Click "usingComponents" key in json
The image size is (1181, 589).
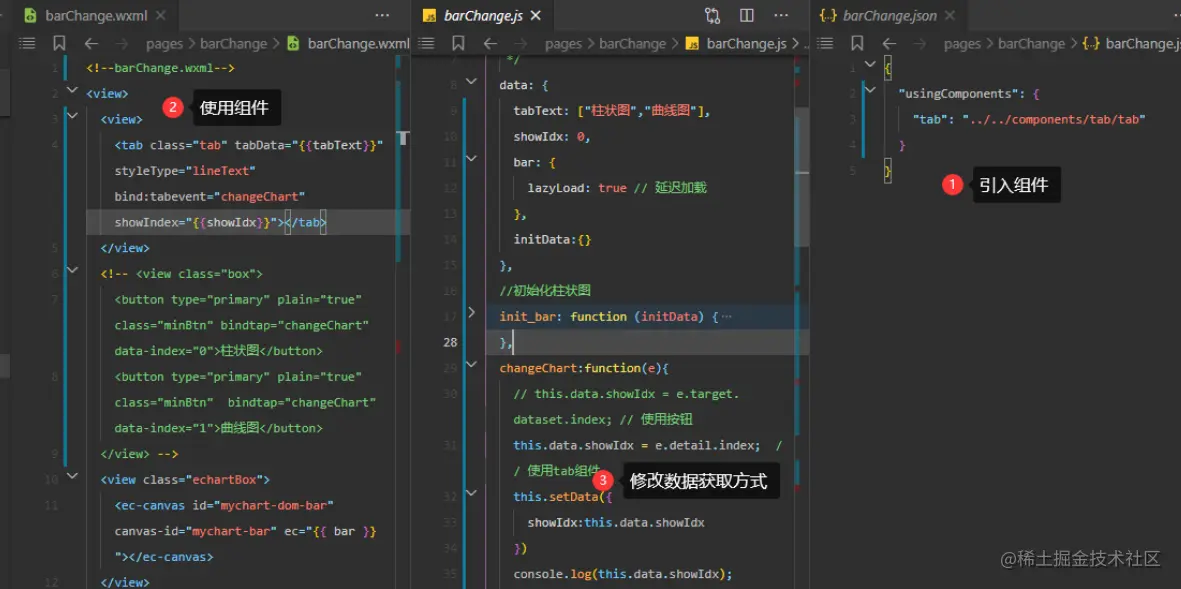(x=958, y=94)
